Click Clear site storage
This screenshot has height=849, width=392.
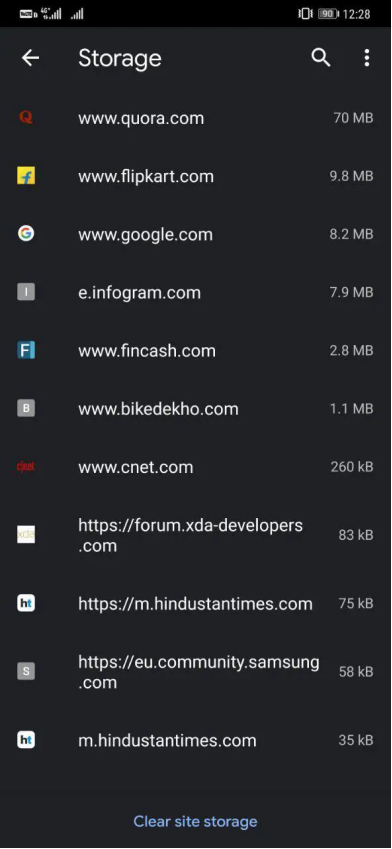tap(195, 821)
